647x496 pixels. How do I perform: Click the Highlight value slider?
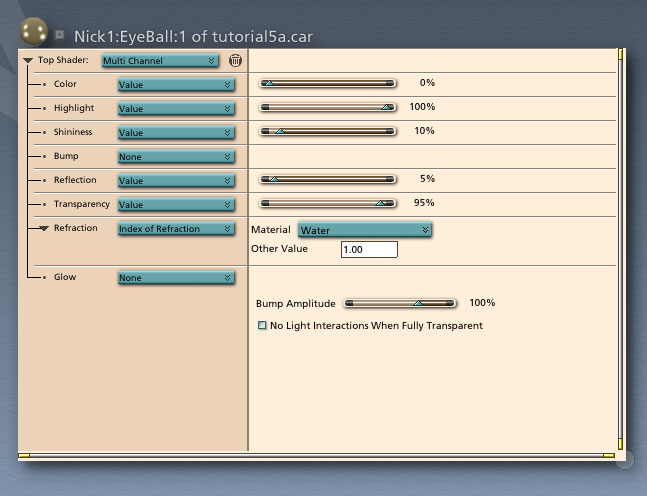click(328, 107)
